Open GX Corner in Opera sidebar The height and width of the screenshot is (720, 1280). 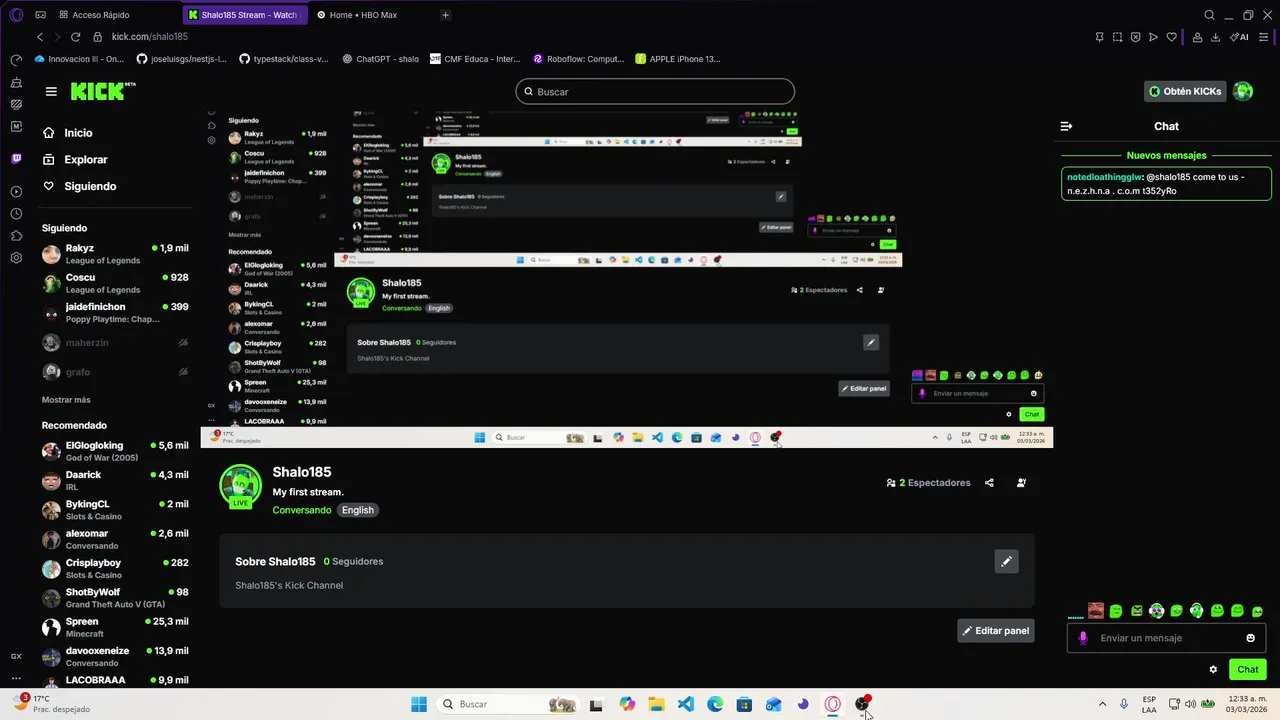pos(16,656)
